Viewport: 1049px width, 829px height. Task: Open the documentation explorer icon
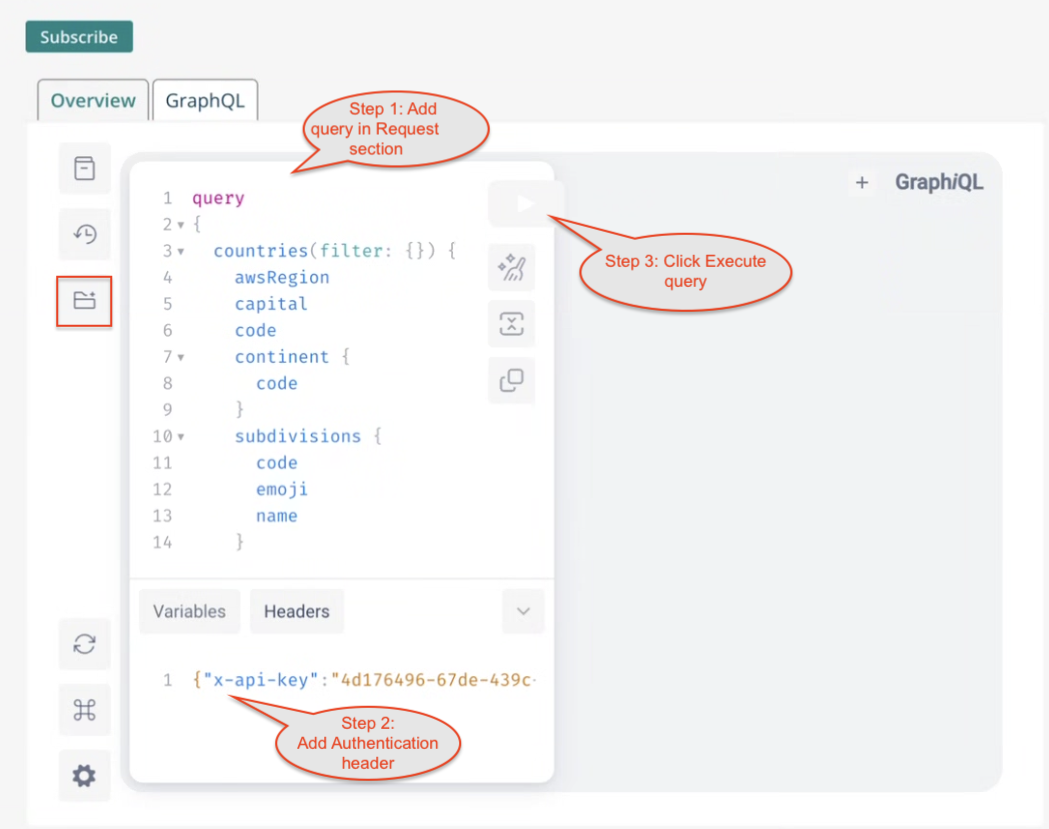coord(85,168)
